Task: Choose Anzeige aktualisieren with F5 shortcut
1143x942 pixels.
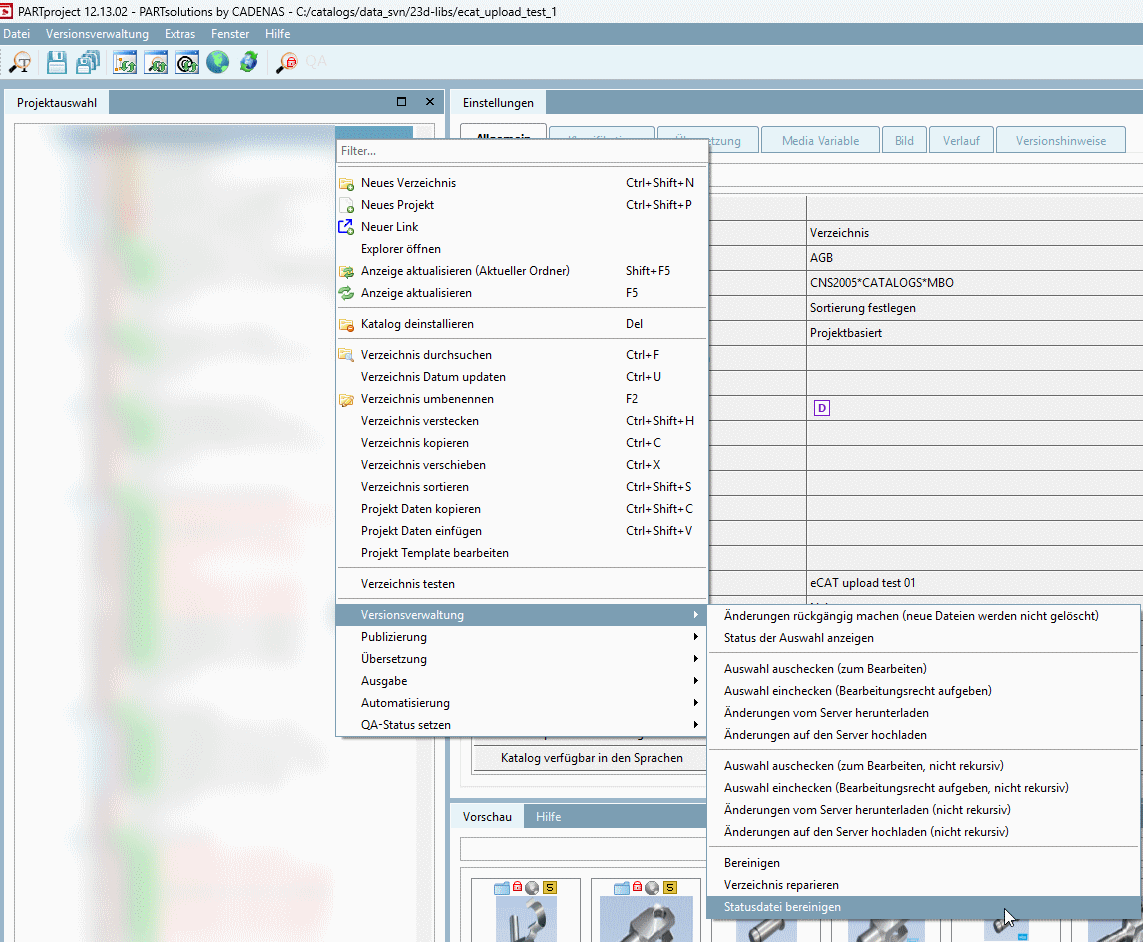Action: click(521, 293)
